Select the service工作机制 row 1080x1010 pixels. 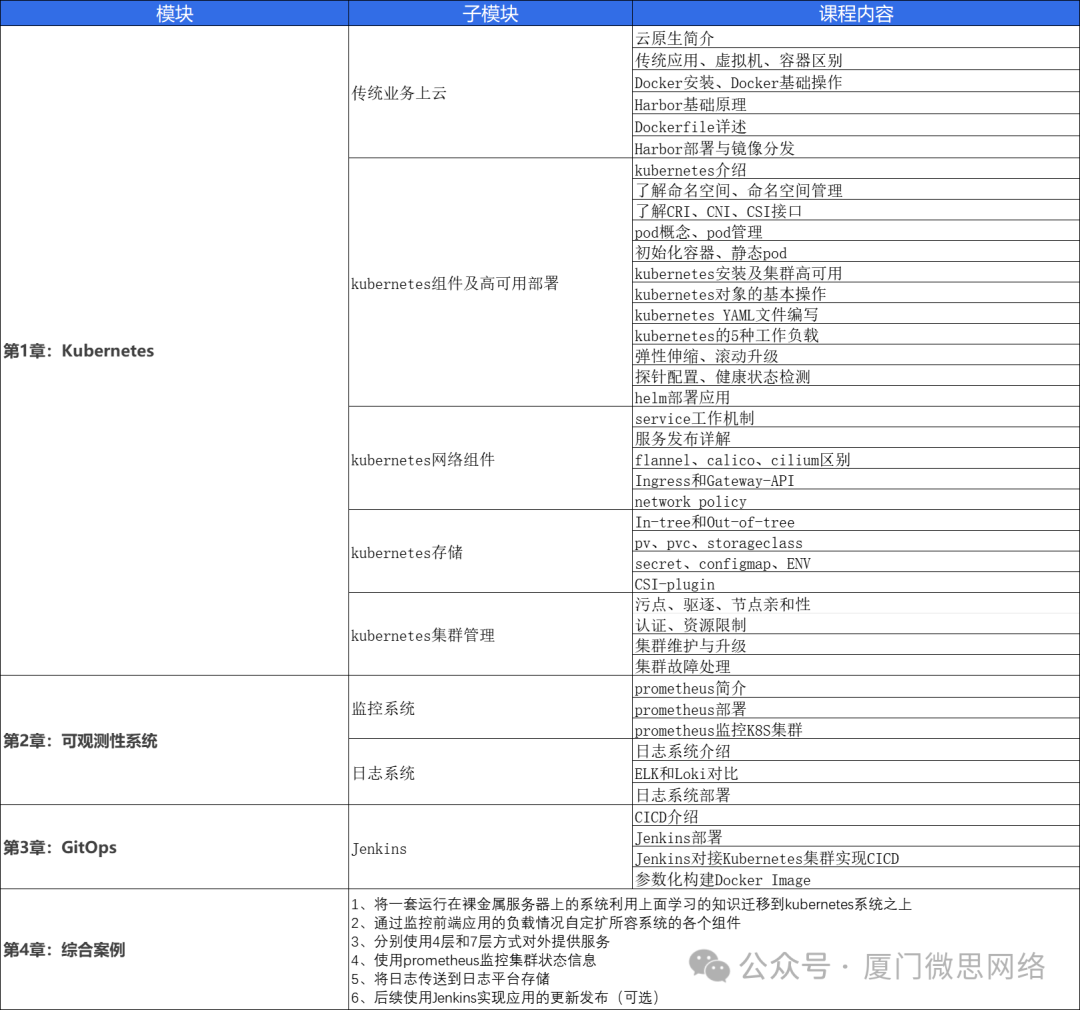855,417
